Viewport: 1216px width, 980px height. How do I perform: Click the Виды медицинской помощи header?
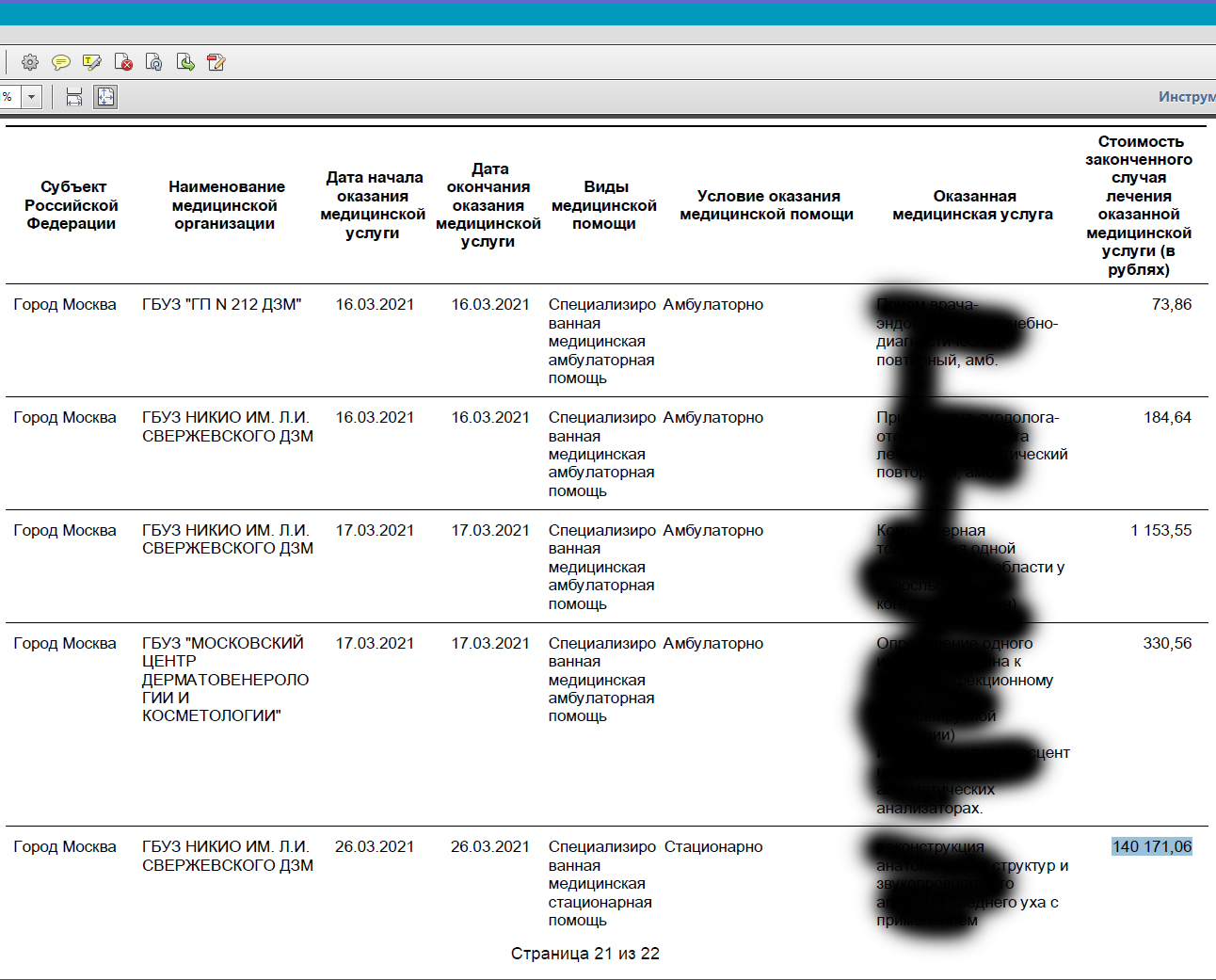pyautogui.click(x=604, y=205)
